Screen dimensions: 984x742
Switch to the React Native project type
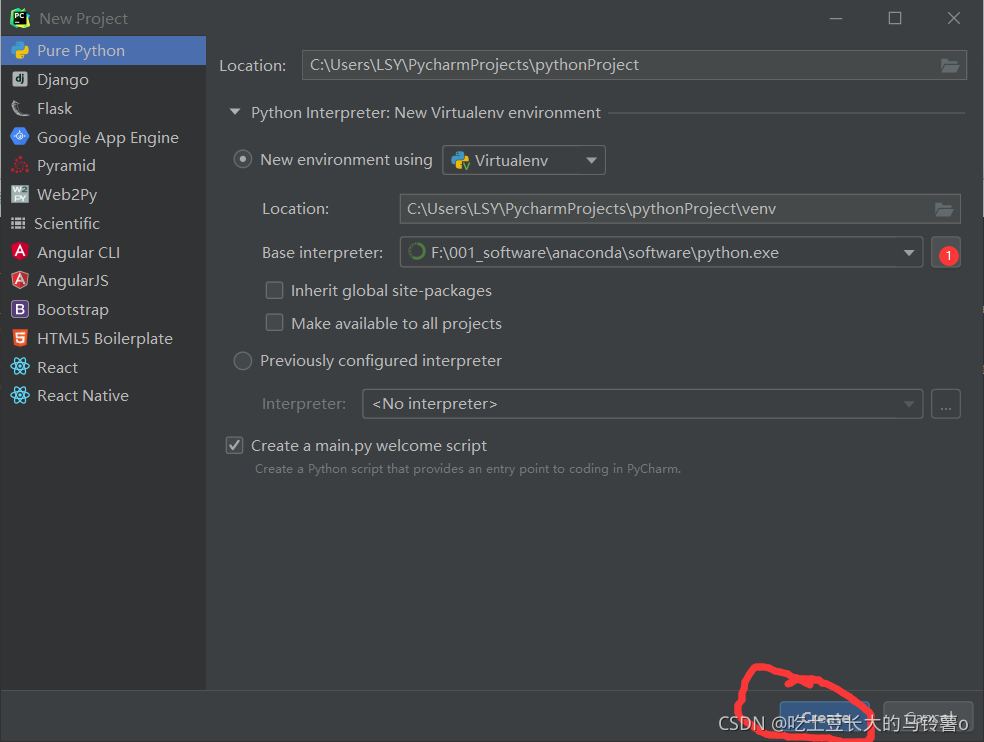click(21, 396)
